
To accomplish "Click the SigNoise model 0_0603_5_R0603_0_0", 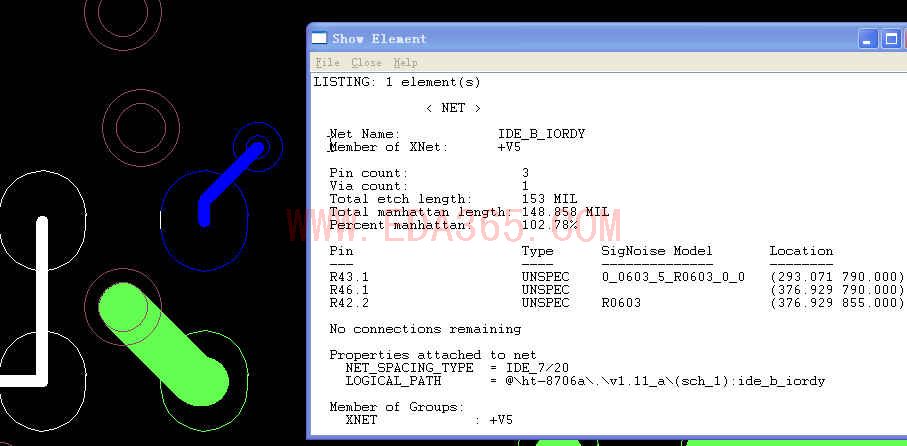I will (673, 277).
